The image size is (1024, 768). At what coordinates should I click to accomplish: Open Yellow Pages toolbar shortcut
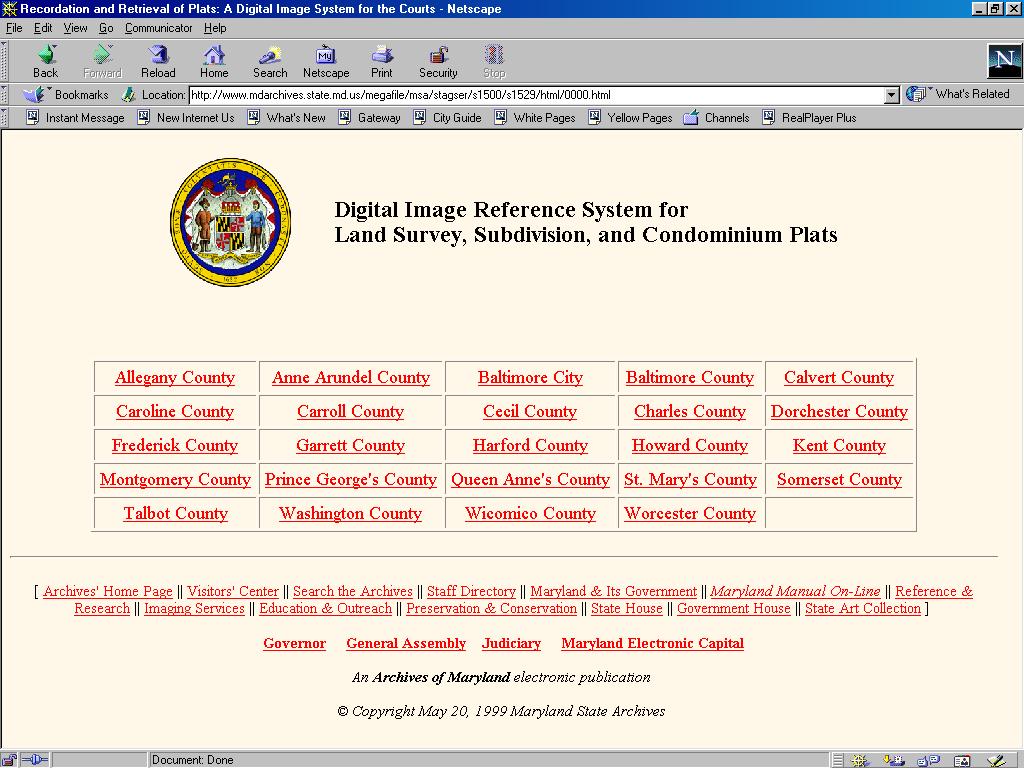pos(631,118)
